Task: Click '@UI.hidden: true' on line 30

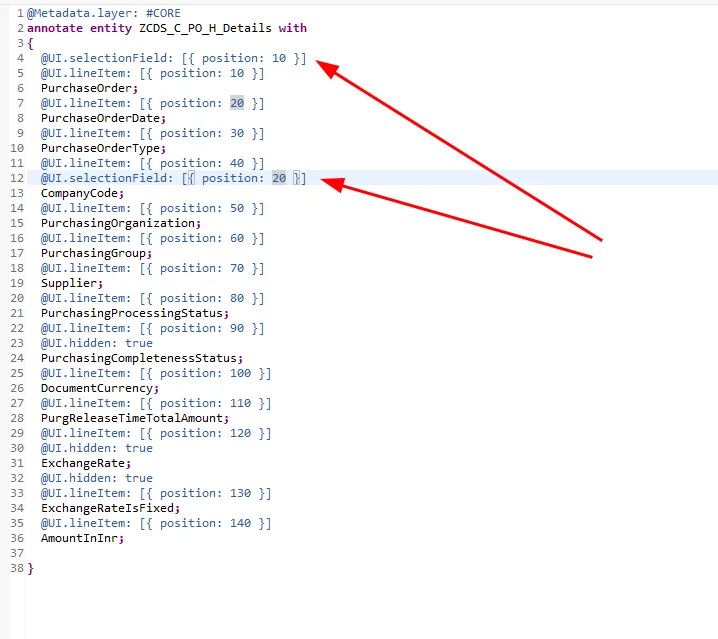Action: pos(97,448)
